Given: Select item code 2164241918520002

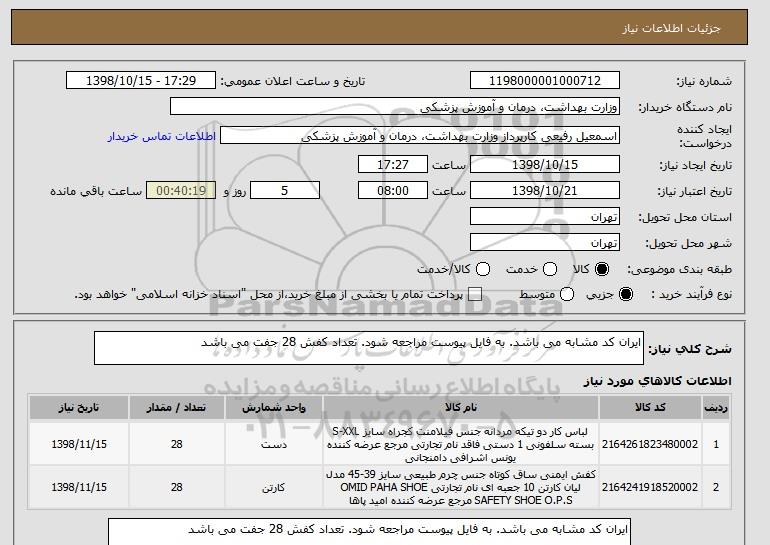Looking at the screenshot, I should click(650, 487).
